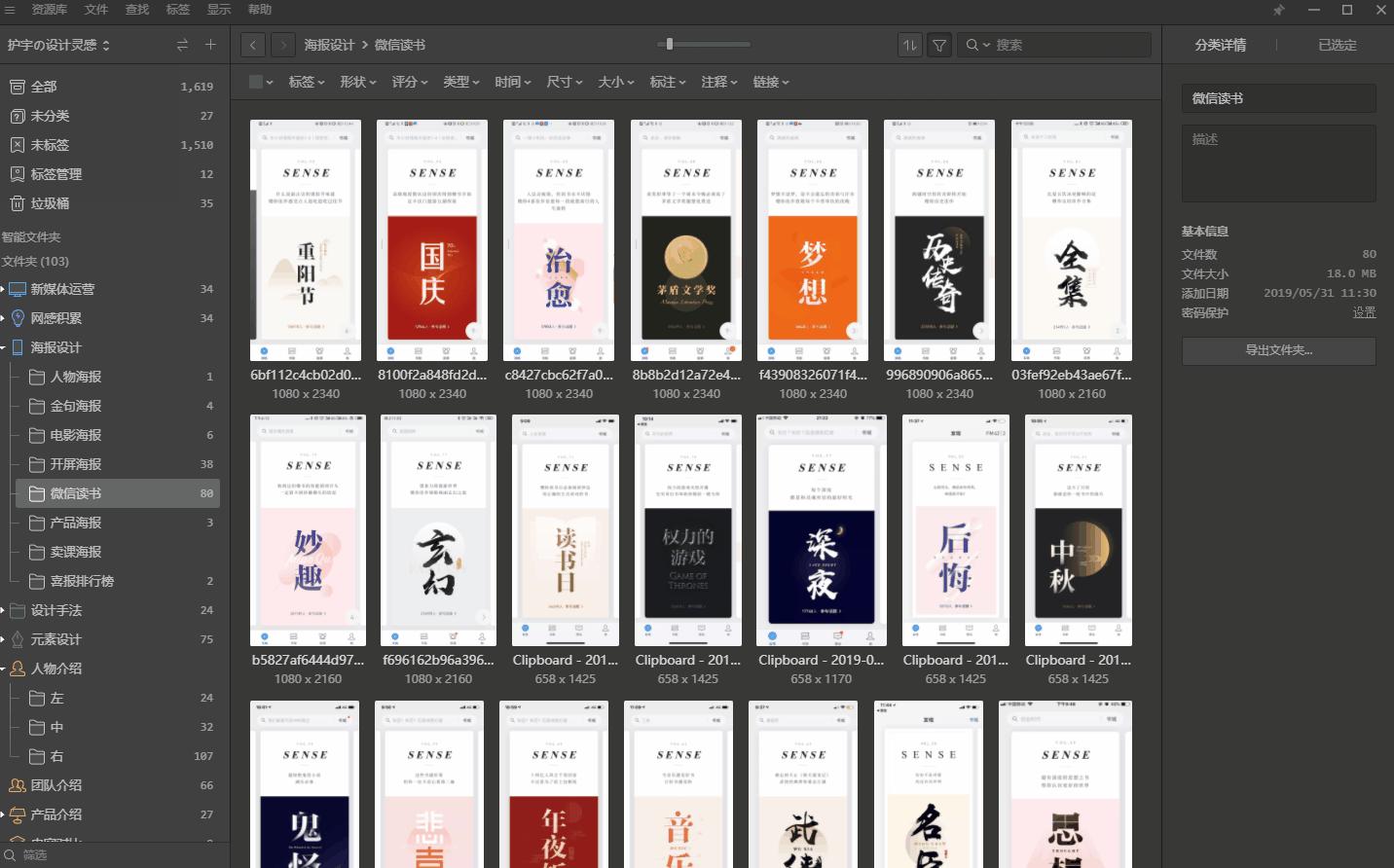Click the filter funnel icon
Screen dimensions: 1394x868
click(939, 45)
